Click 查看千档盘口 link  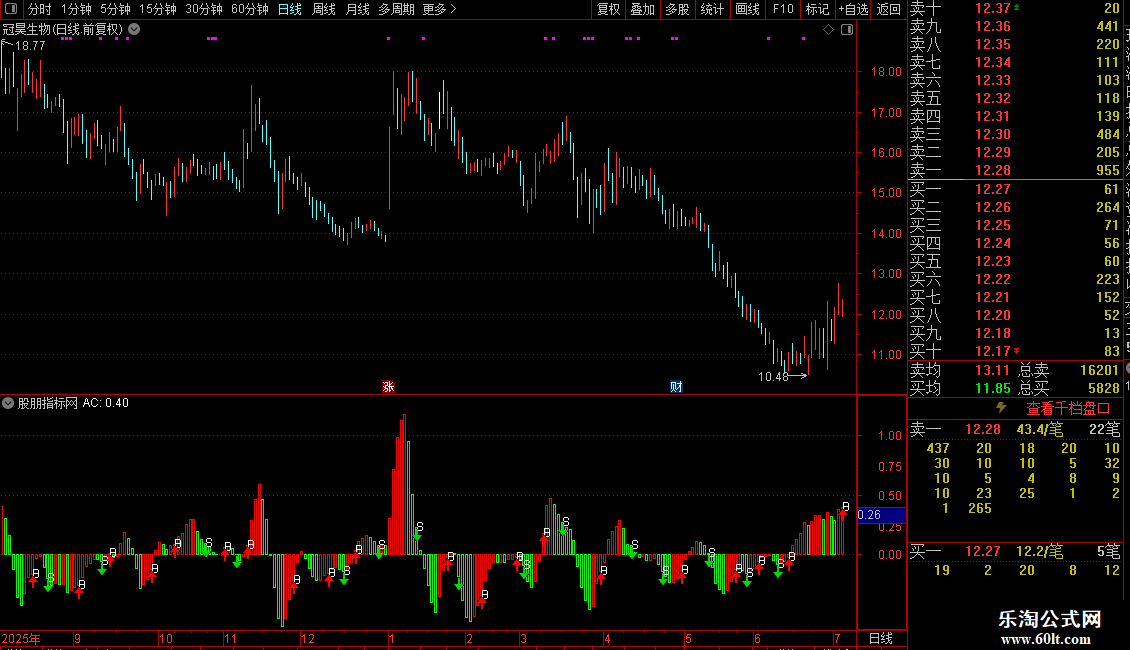(x=1068, y=409)
